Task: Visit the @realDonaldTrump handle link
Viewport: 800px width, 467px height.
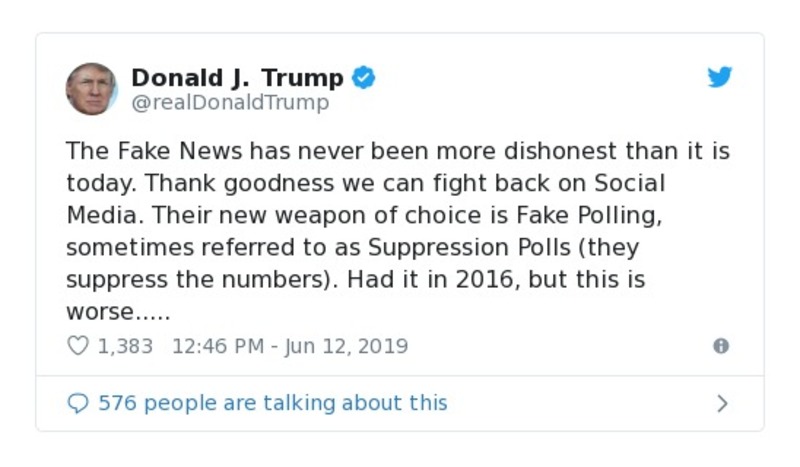Action: [x=230, y=102]
